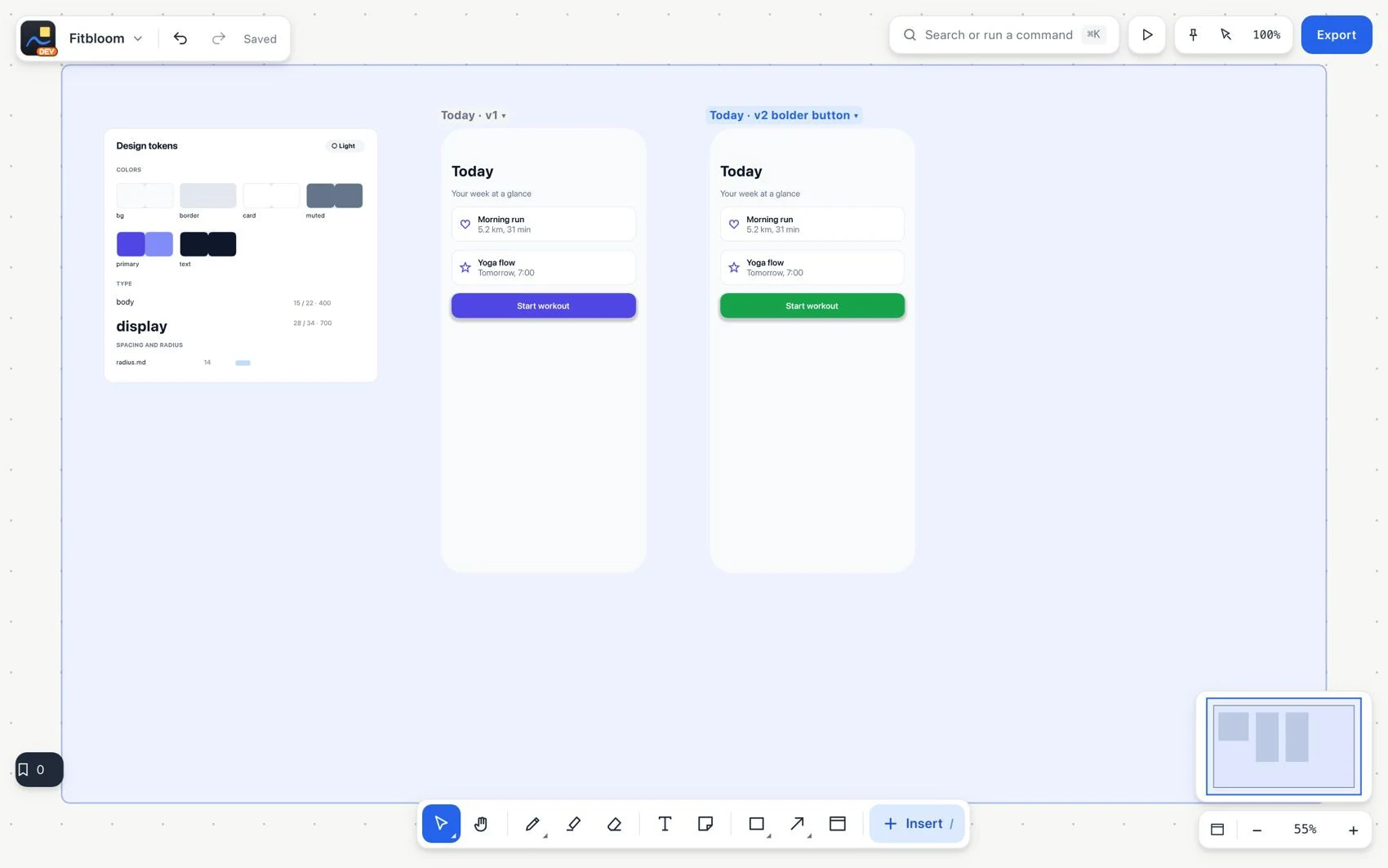This screenshot has width=1388, height=868.
Task: Open the 55% zoom level menu
Action: point(1305,830)
